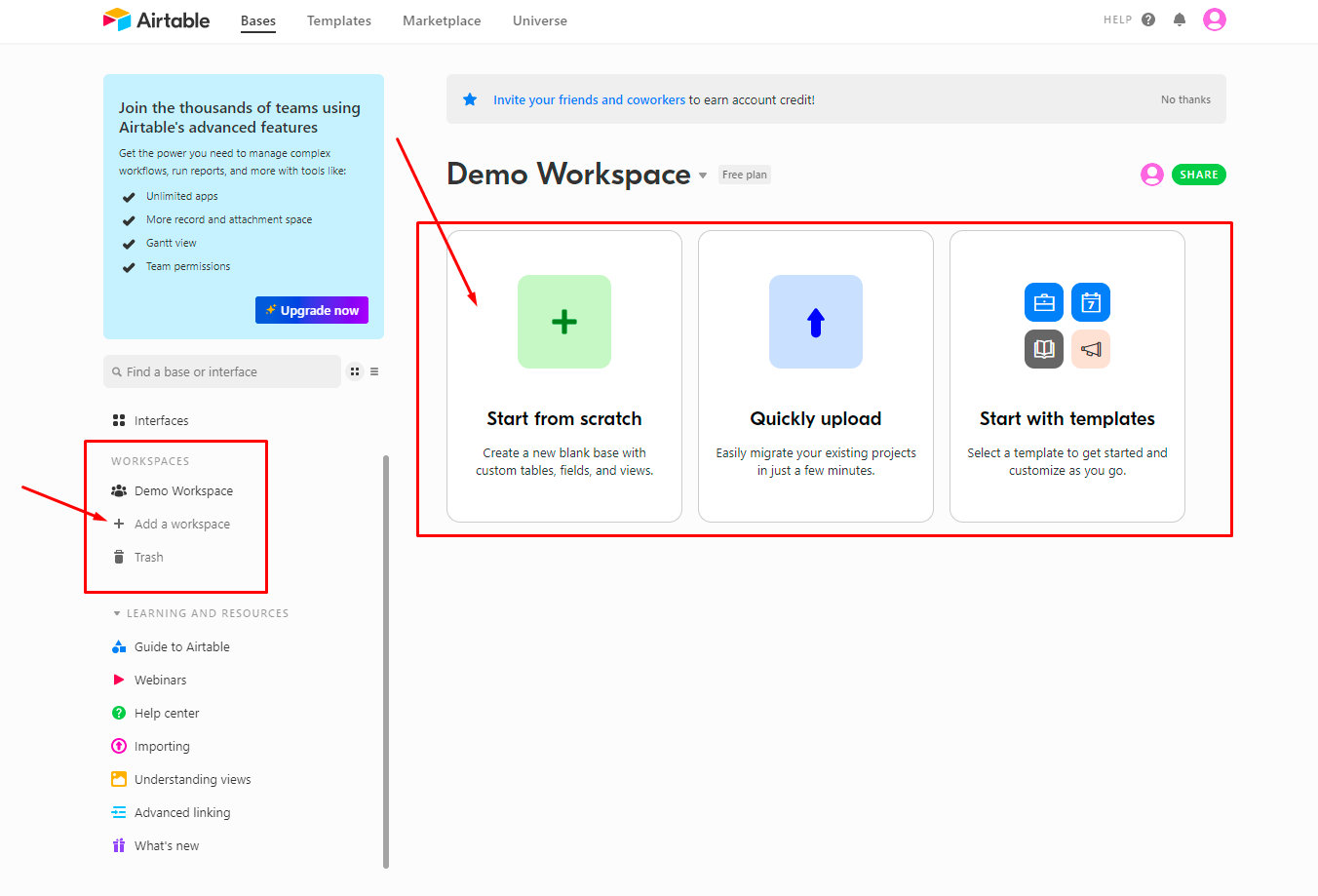This screenshot has width=1318, height=896.
Task: Click the plus icon for Add a workspace
Action: tap(119, 524)
